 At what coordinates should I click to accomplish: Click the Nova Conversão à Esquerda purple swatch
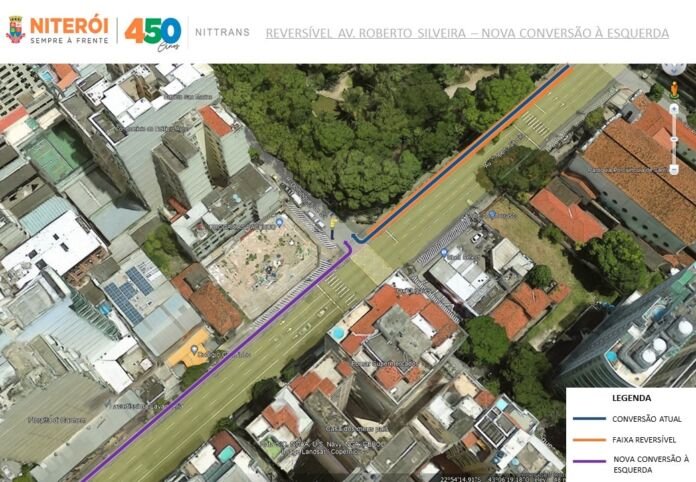tap(590, 462)
